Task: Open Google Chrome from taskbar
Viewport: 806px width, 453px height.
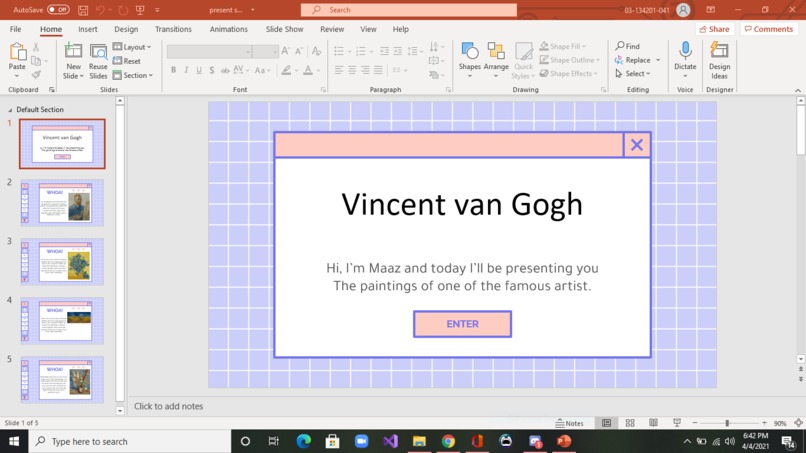Action: tap(448, 441)
